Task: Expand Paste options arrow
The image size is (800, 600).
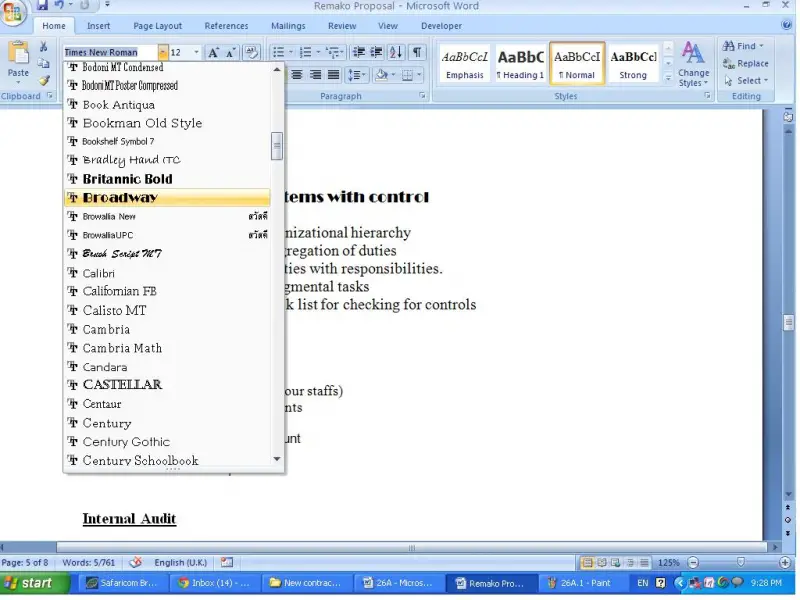Action: point(18,82)
